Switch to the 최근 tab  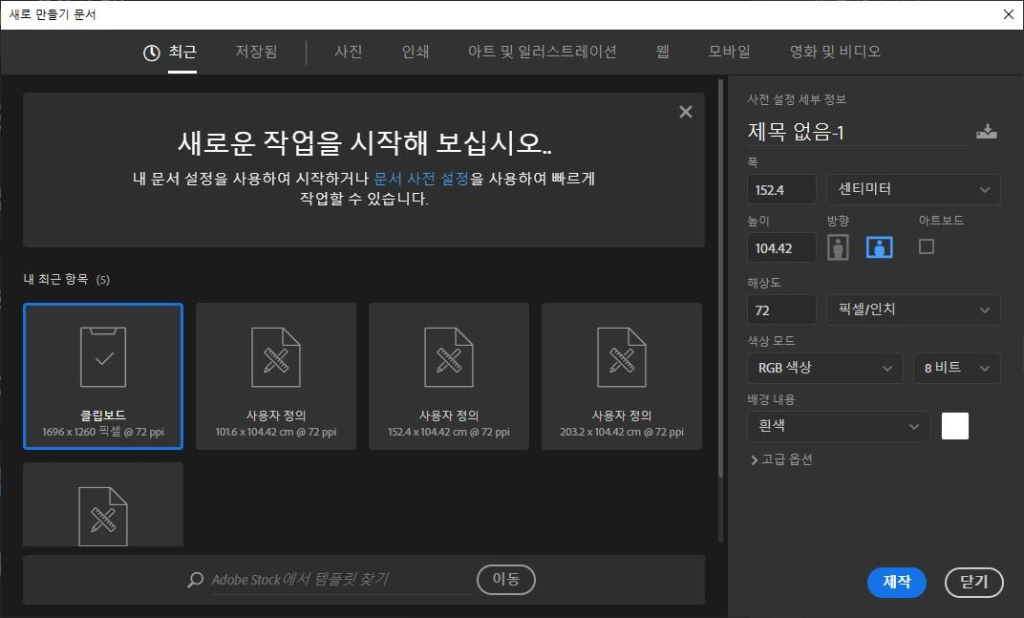pyautogui.click(x=182, y=52)
